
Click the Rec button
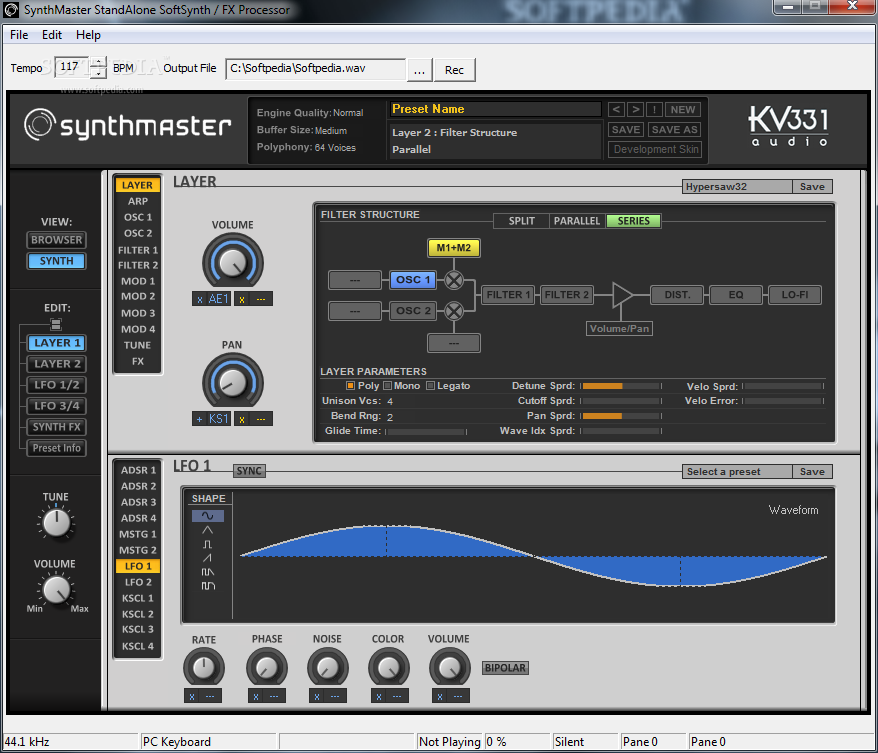[x=454, y=70]
